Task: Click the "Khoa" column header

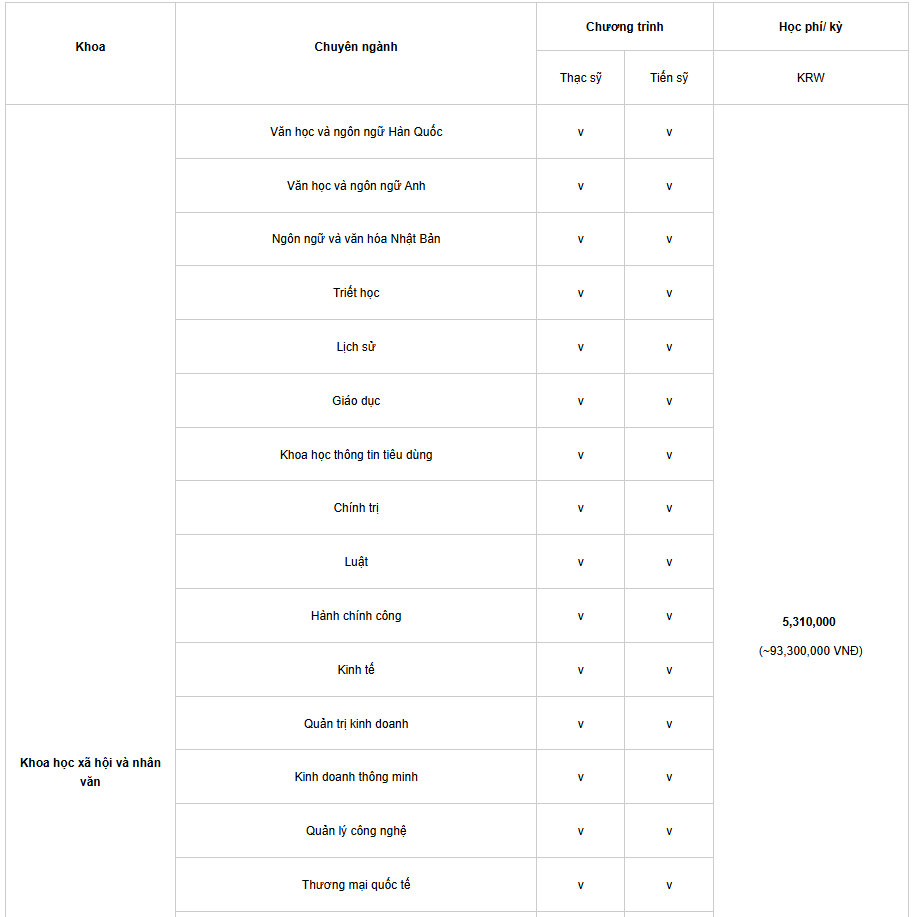Action: click(90, 47)
